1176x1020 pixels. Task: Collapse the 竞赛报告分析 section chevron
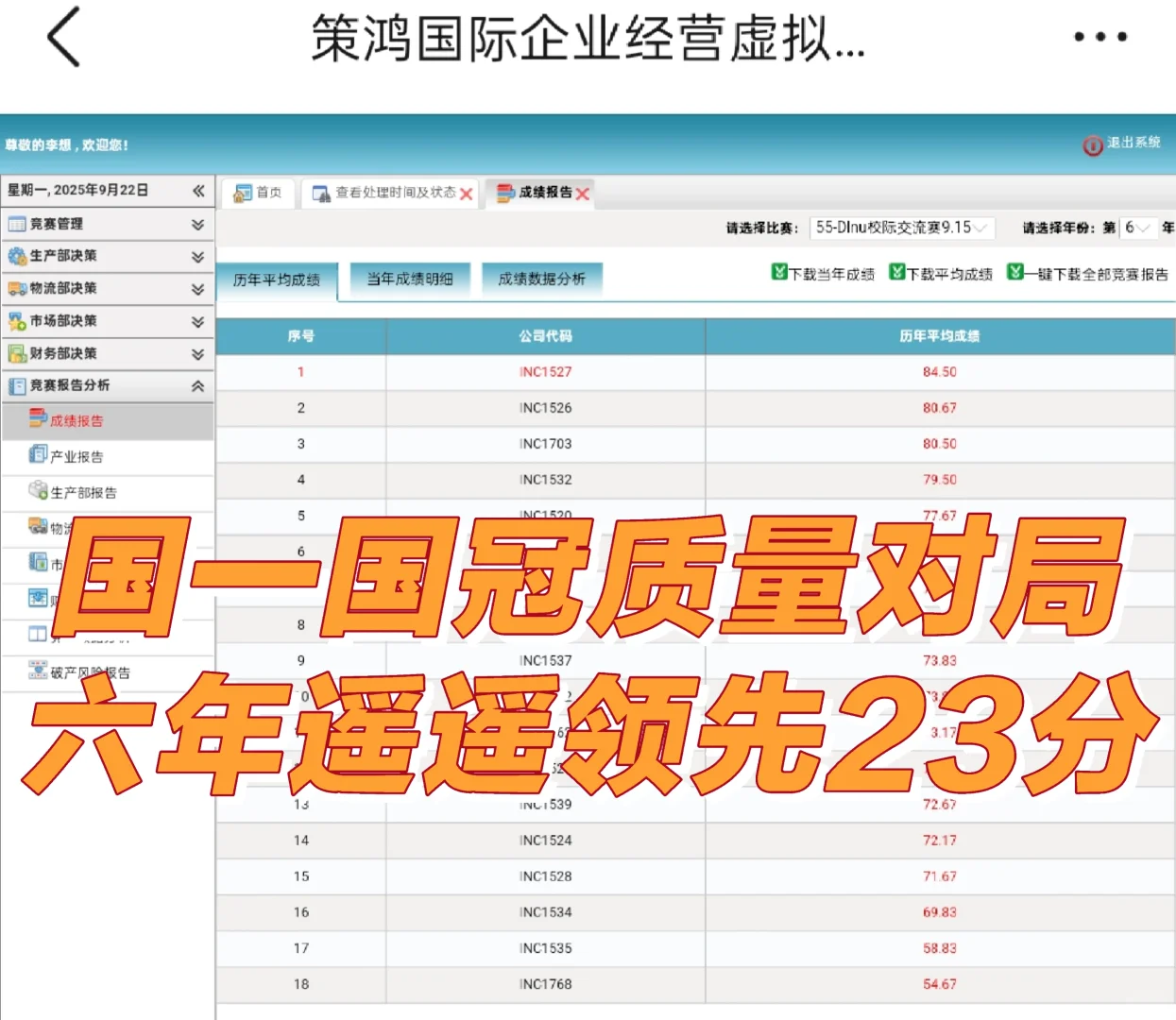pyautogui.click(x=197, y=386)
